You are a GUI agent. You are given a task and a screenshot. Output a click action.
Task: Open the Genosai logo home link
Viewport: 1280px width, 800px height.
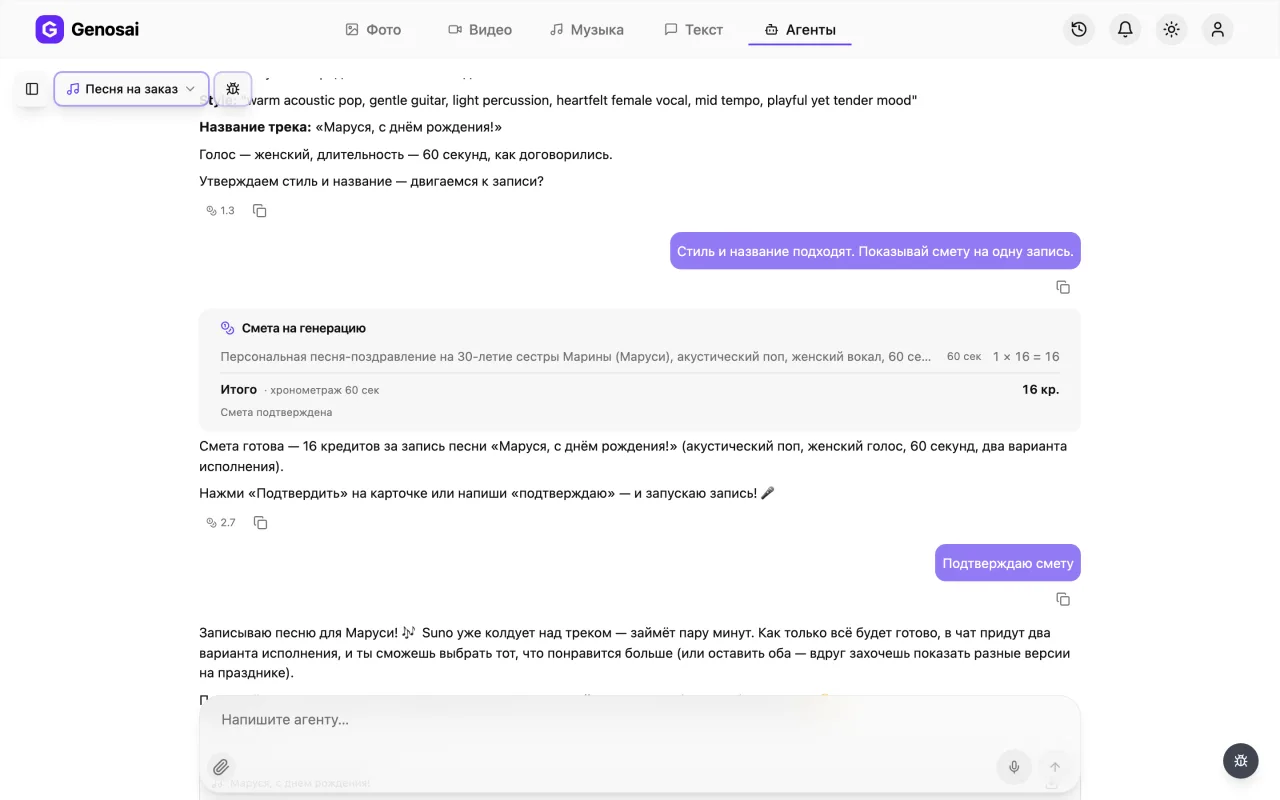coord(87,30)
